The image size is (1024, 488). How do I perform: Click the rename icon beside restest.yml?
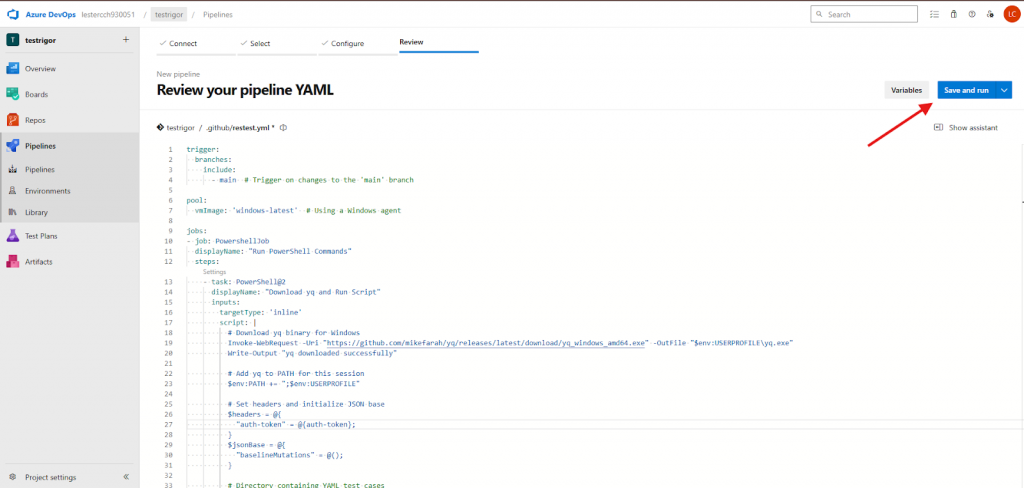[x=284, y=128]
